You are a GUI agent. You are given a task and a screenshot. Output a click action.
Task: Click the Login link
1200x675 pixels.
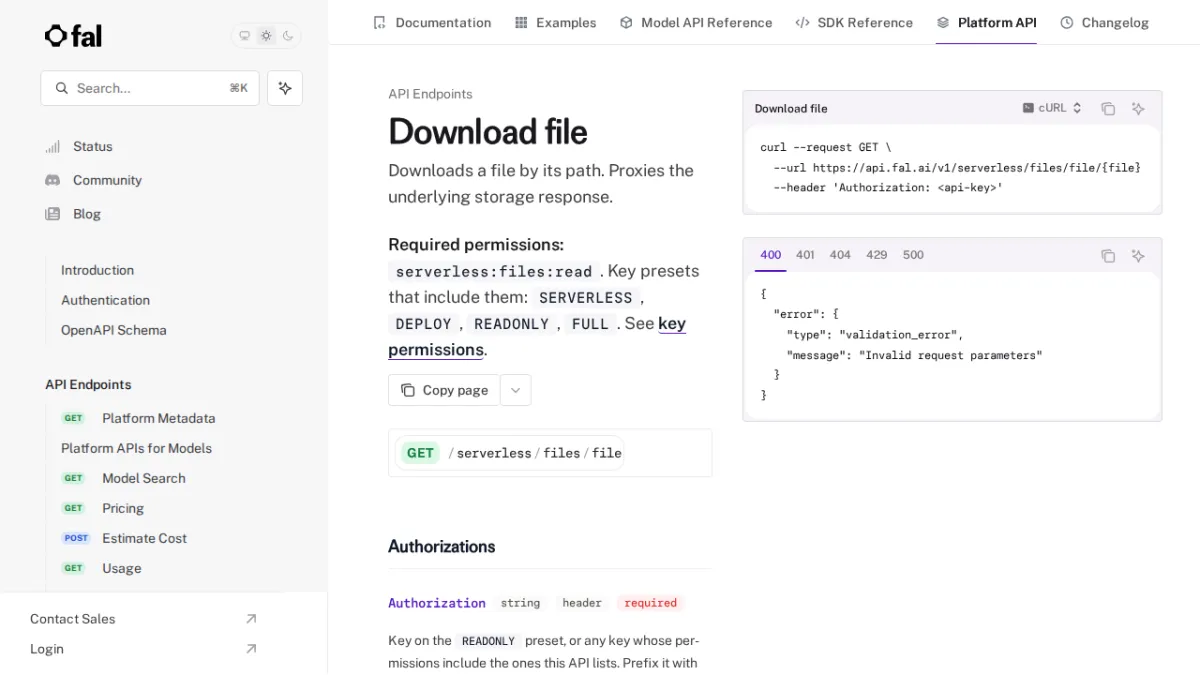pos(144,649)
